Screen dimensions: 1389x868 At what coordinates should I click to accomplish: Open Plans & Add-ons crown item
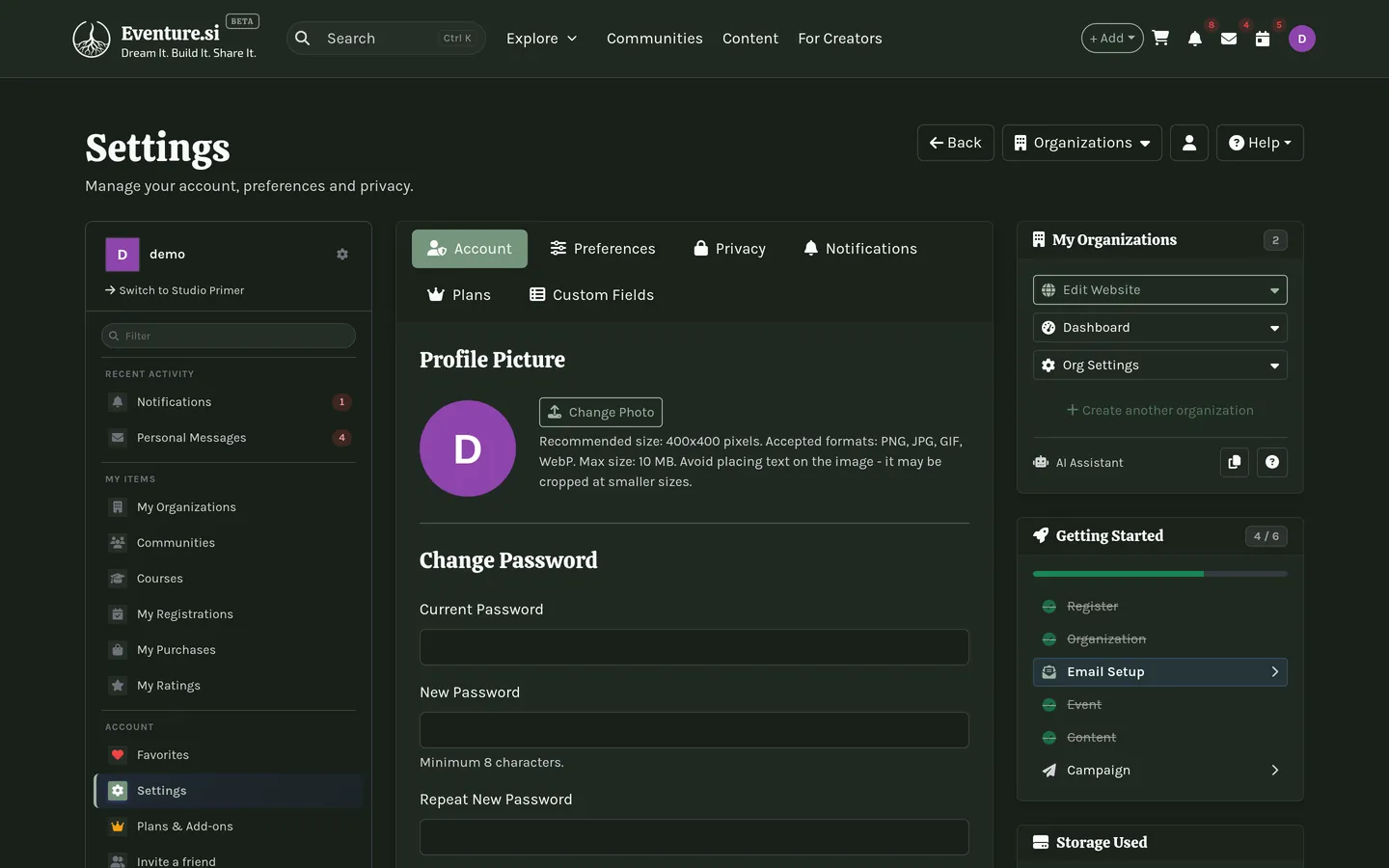[x=228, y=827]
